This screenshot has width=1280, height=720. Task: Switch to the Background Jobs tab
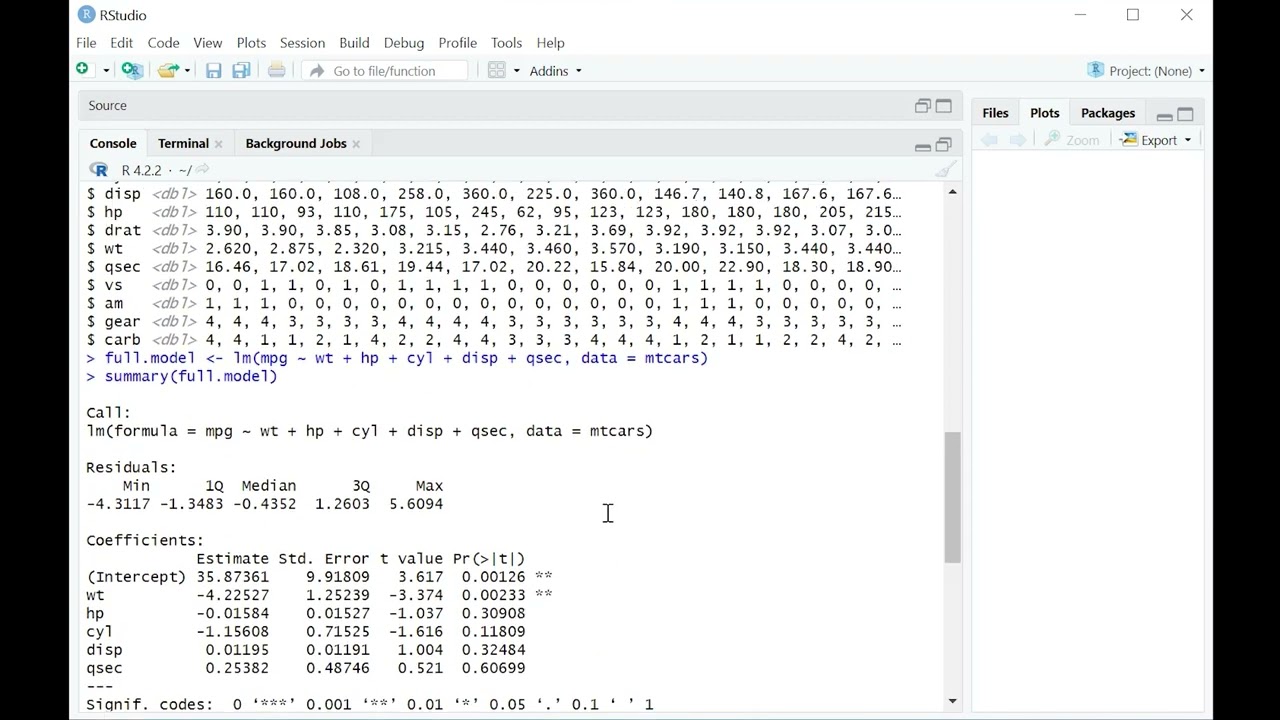point(296,144)
